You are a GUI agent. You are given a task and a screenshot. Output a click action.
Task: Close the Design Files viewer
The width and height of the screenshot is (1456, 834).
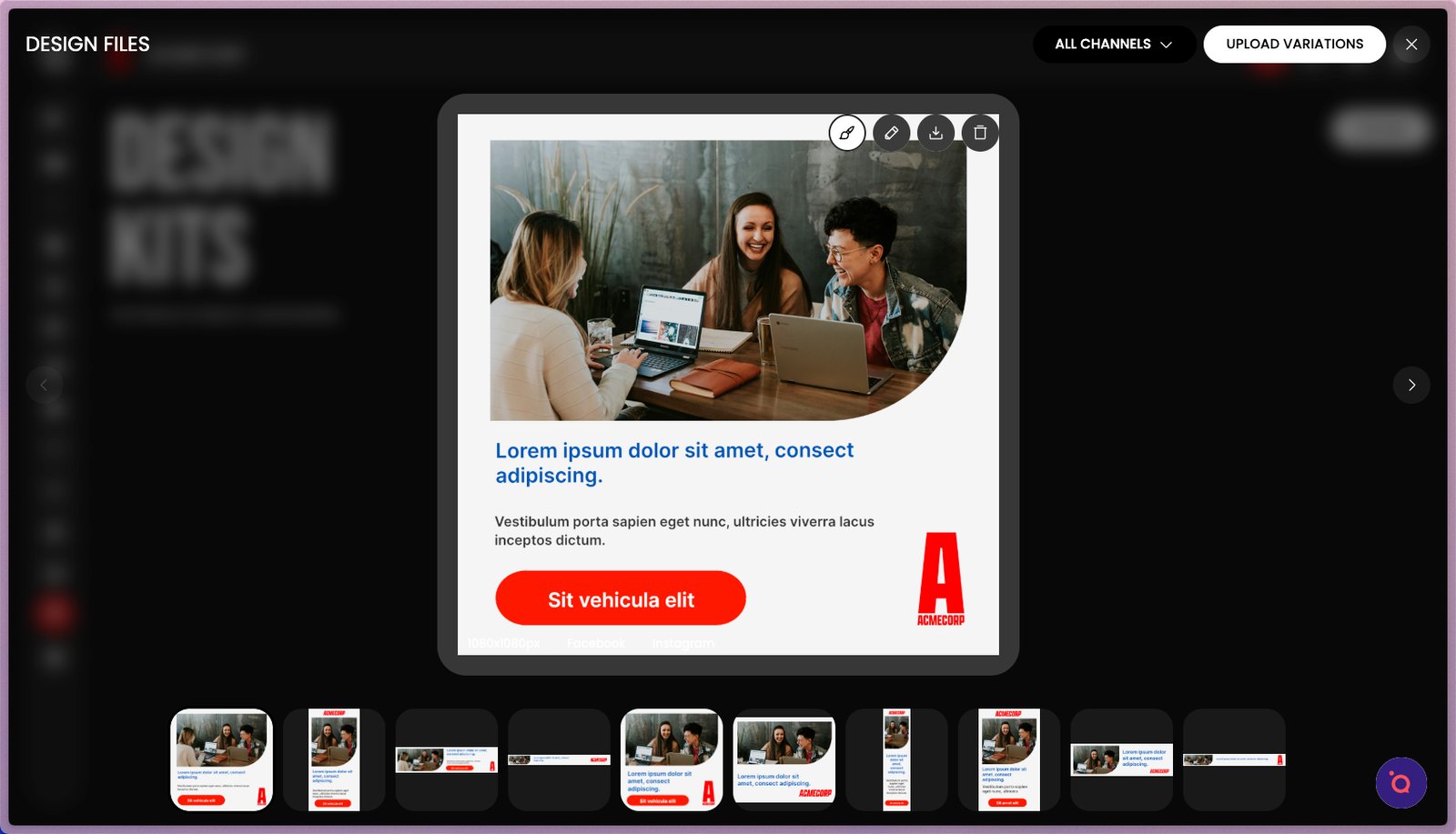click(1410, 44)
